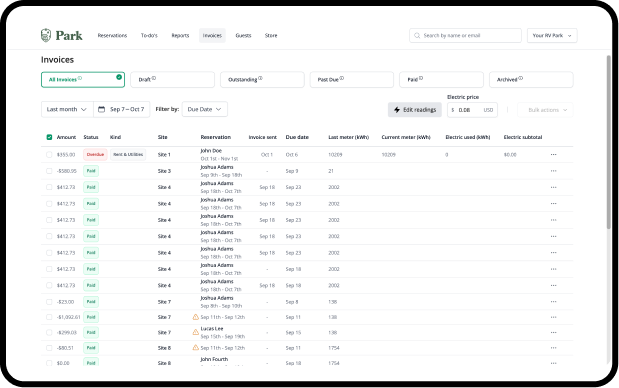The image size is (619, 388).
Task: Check the box for $0.00 John Fourth invoice
Action: (x=49, y=363)
